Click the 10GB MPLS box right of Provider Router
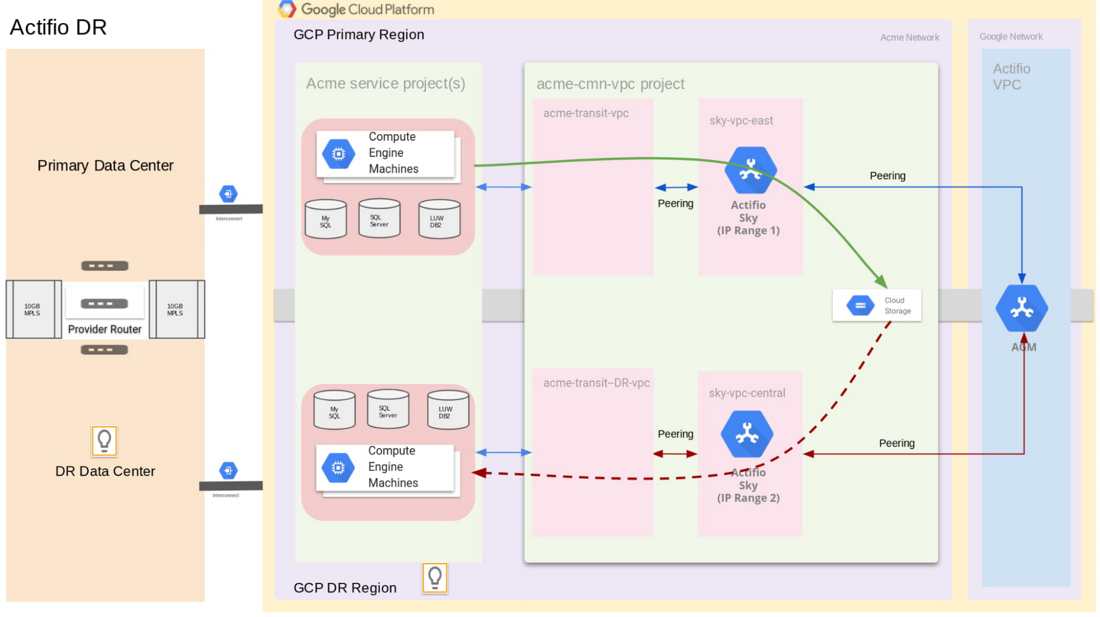Viewport: 1100px width, 617px height. (177, 309)
